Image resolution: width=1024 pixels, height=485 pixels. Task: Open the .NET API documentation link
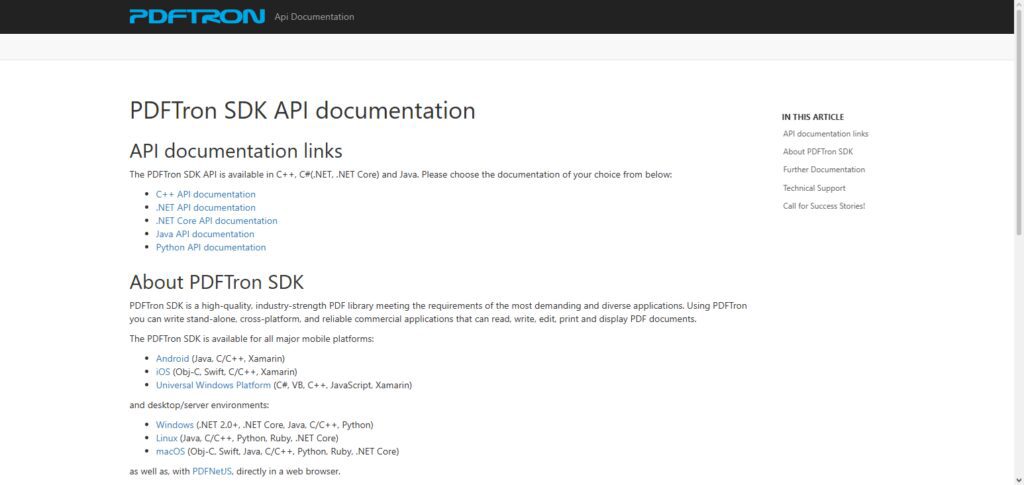coord(206,208)
